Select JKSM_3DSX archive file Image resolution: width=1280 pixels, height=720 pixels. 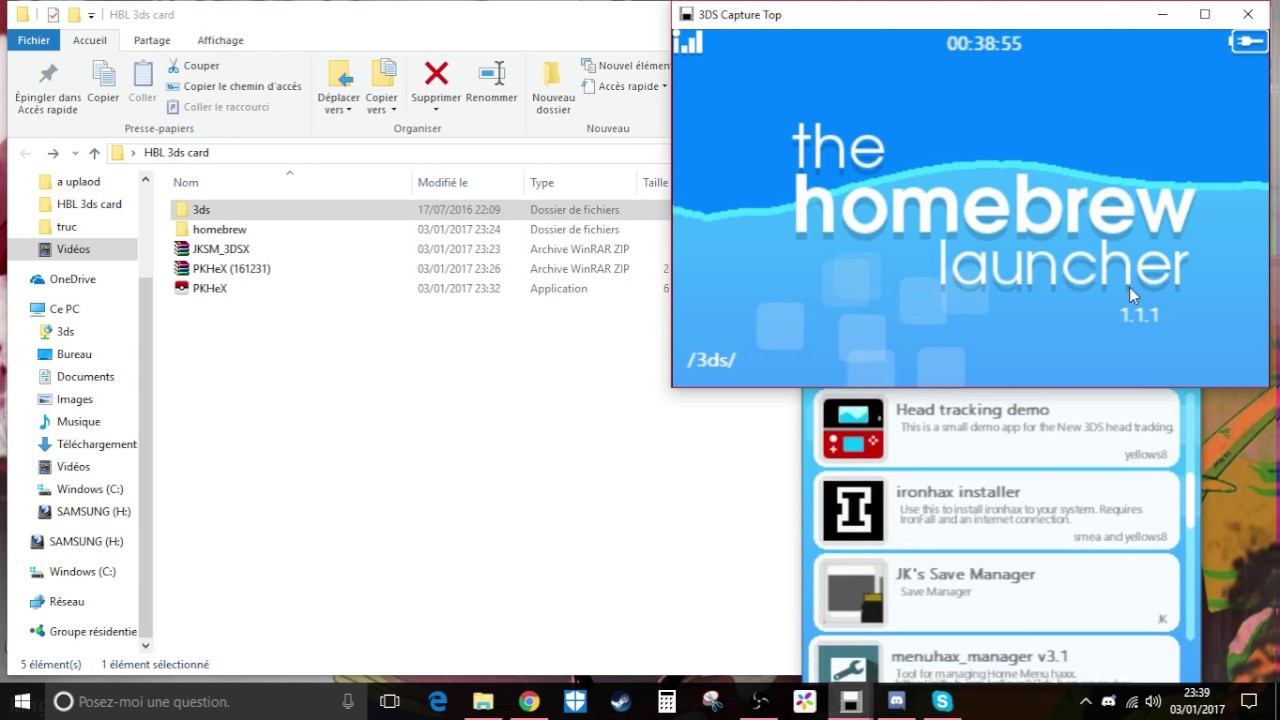tap(220, 249)
